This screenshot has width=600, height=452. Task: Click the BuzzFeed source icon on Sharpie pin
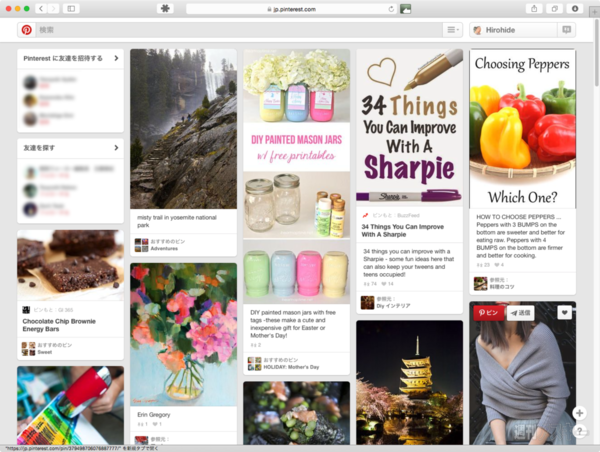[365, 215]
